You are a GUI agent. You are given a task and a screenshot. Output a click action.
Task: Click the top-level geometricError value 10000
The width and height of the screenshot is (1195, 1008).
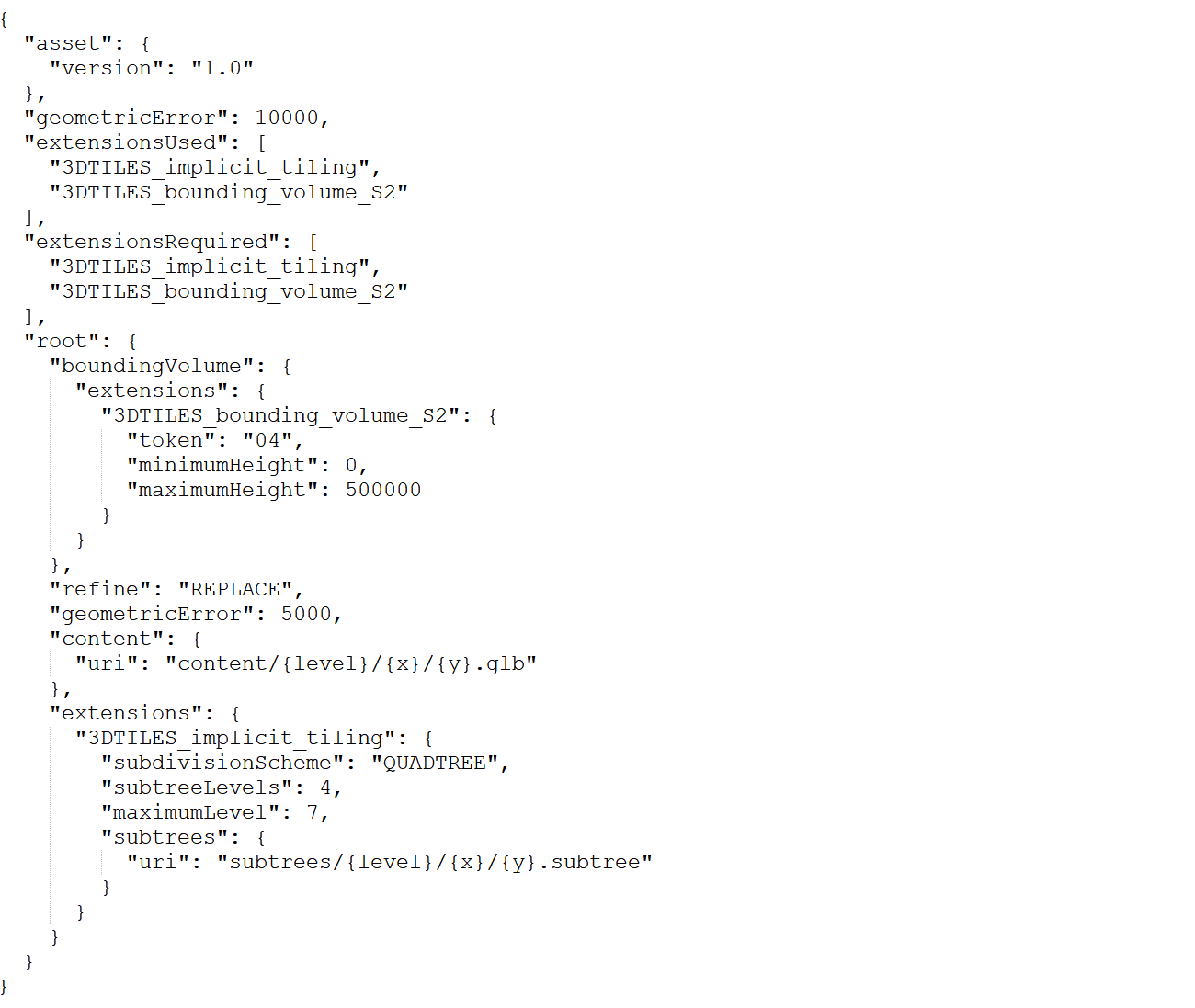tap(287, 118)
